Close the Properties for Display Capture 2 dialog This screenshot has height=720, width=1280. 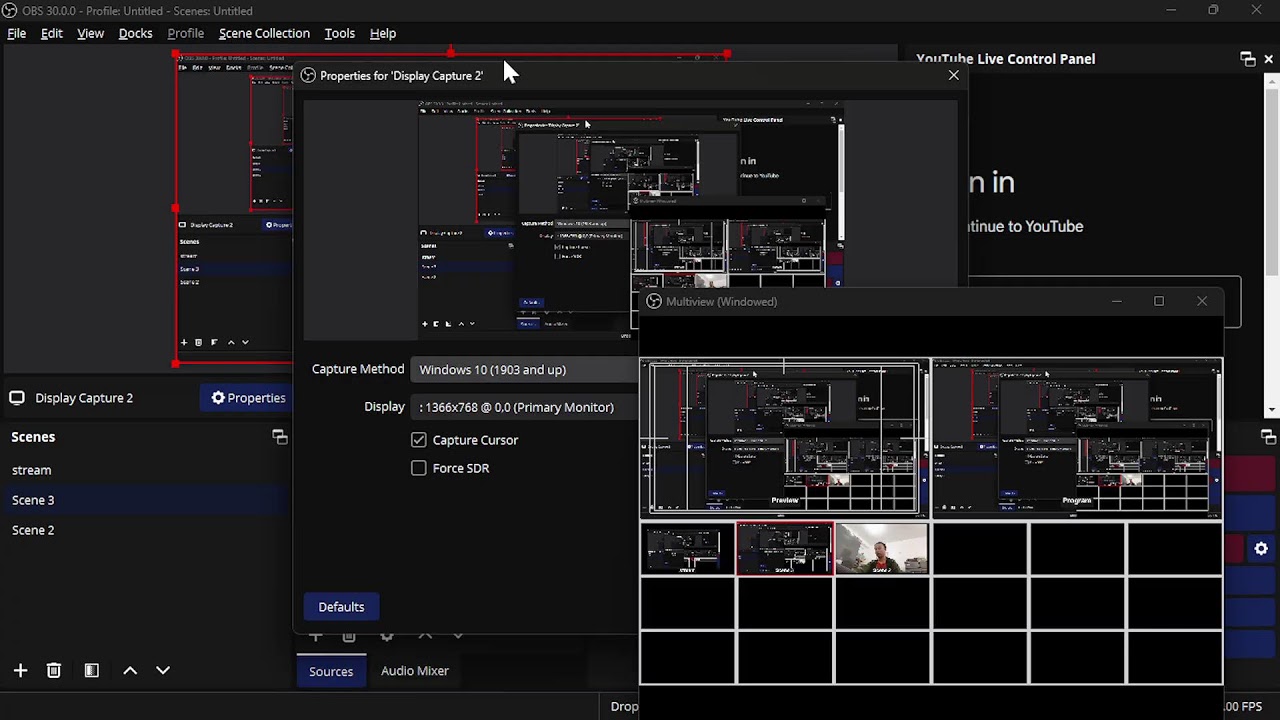(953, 75)
